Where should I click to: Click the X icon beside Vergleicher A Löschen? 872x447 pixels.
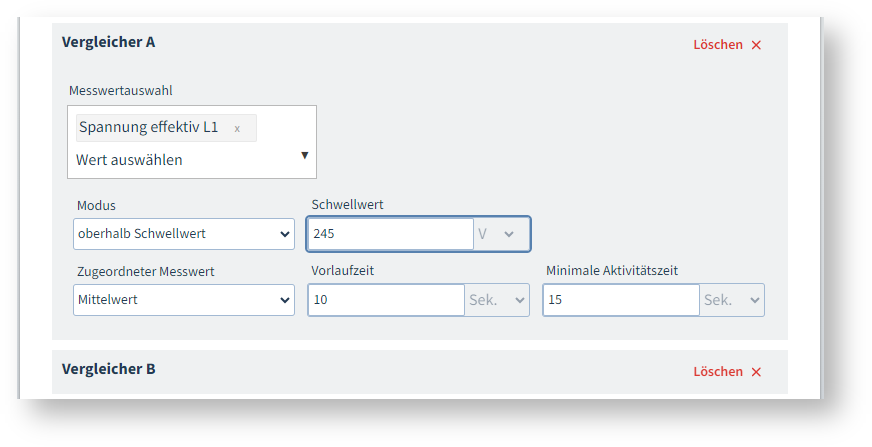[x=756, y=45]
